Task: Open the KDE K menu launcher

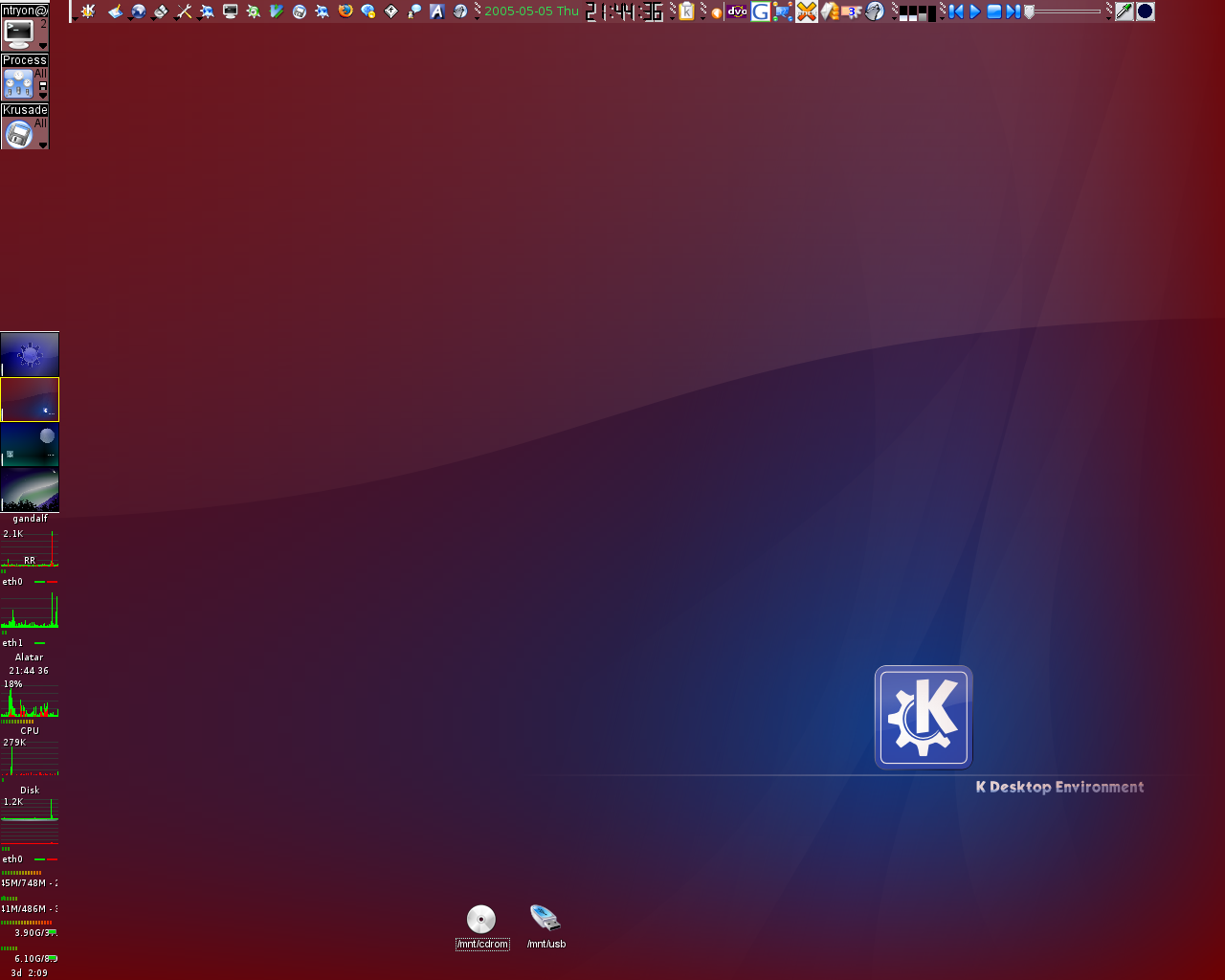Action: coord(88,11)
